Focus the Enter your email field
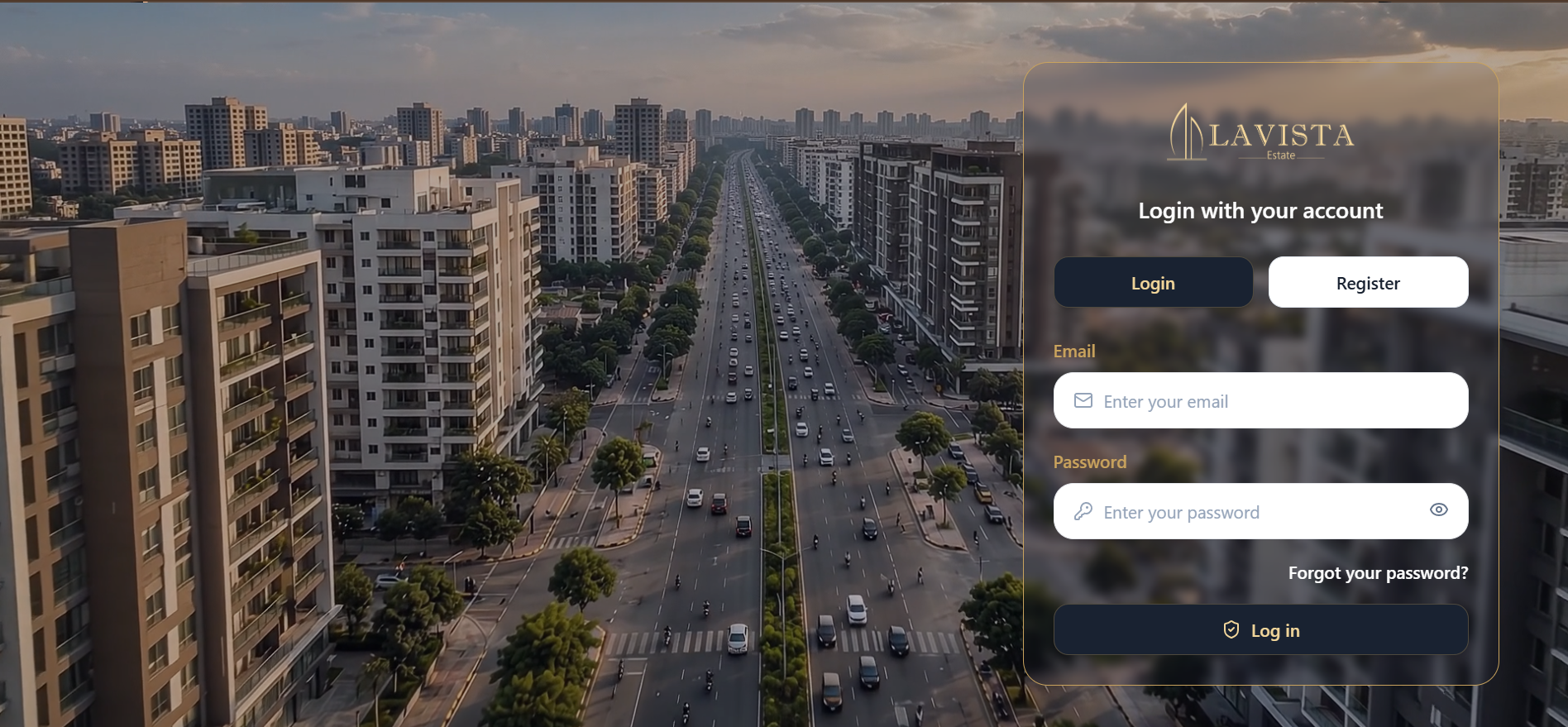Image resolution: width=1568 pixels, height=727 pixels. [1261, 401]
